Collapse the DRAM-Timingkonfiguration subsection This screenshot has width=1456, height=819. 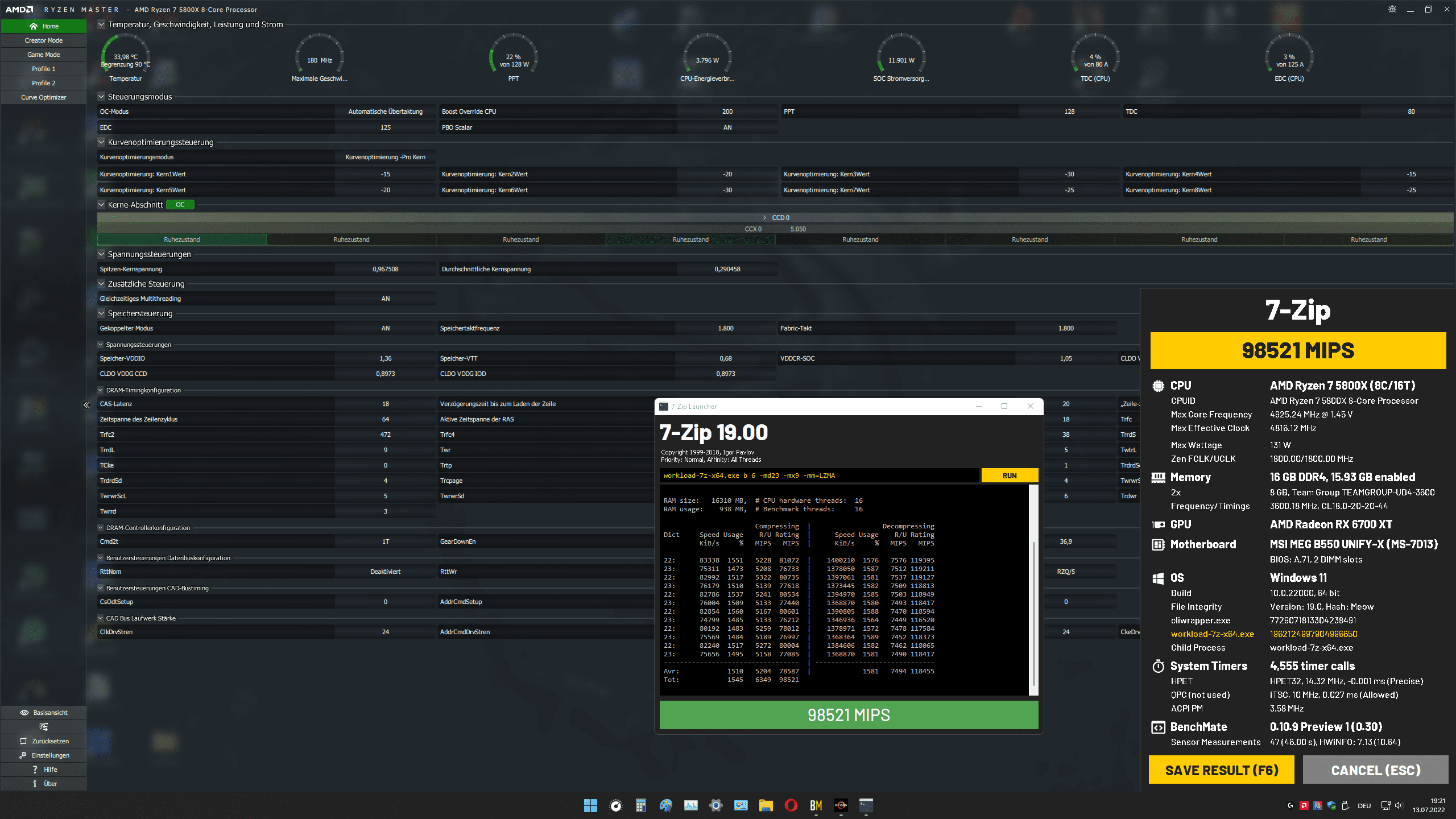pos(101,390)
